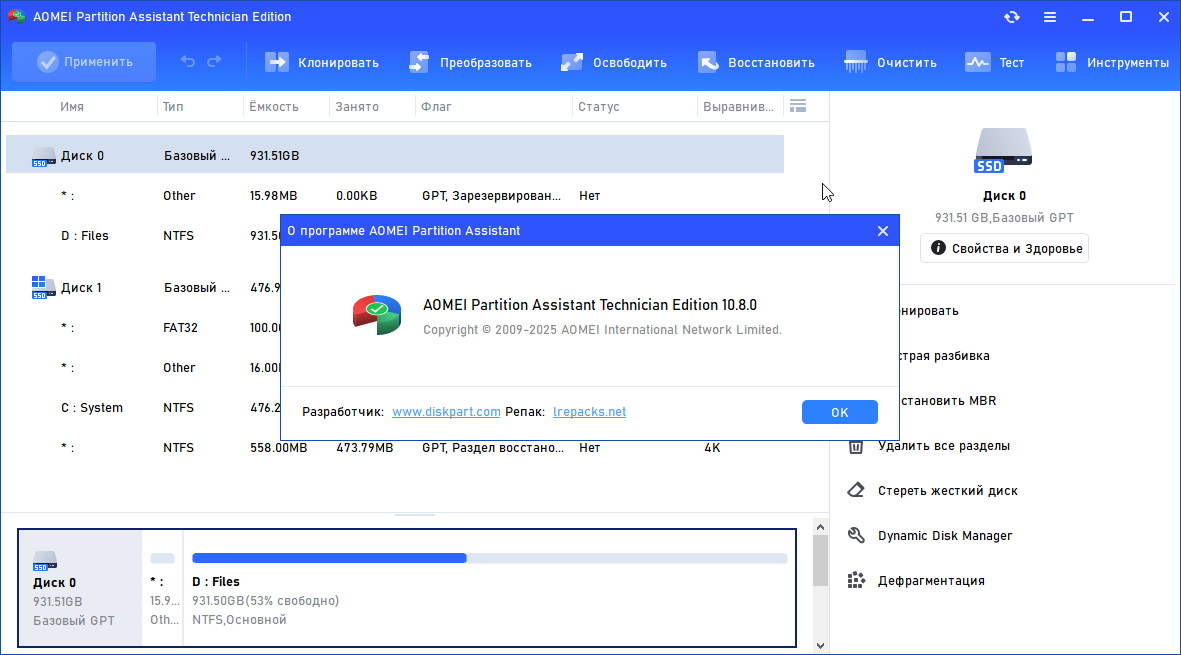
Task: Select the small Other partition in disk map
Action: 163,588
